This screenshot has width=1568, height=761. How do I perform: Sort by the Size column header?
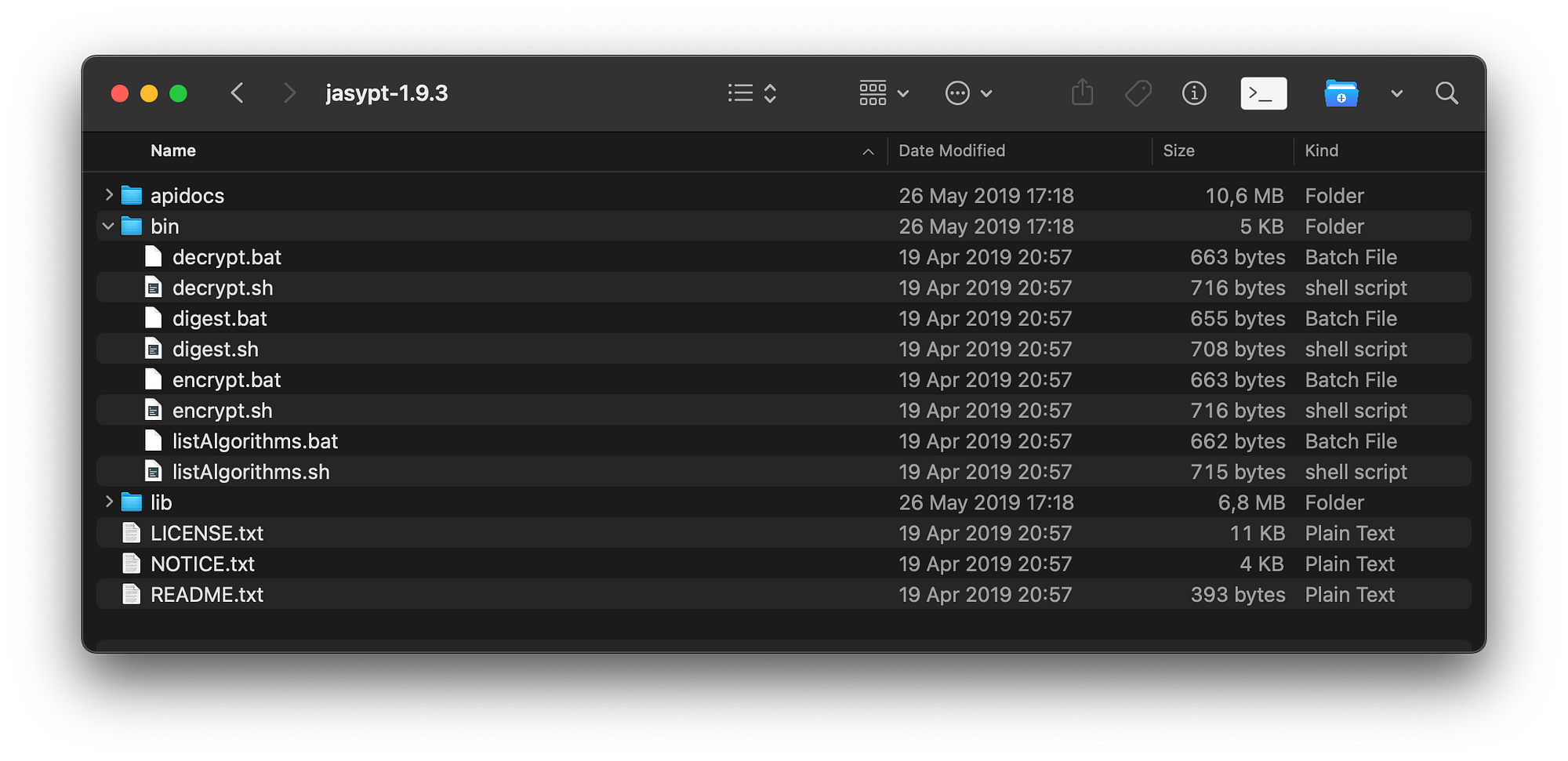[x=1178, y=150]
